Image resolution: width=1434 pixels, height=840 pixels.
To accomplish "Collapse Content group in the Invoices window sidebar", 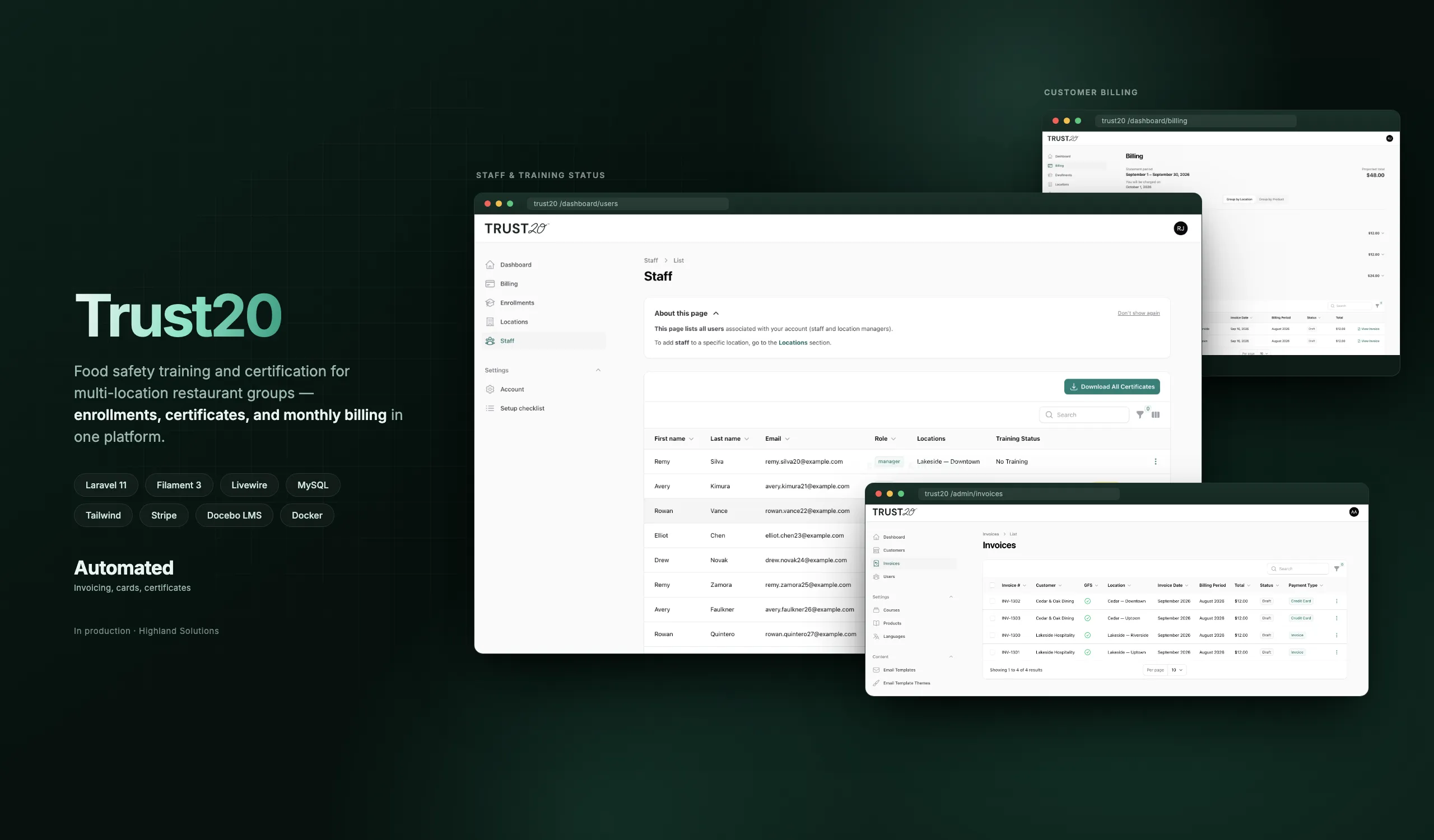I will (x=951, y=657).
